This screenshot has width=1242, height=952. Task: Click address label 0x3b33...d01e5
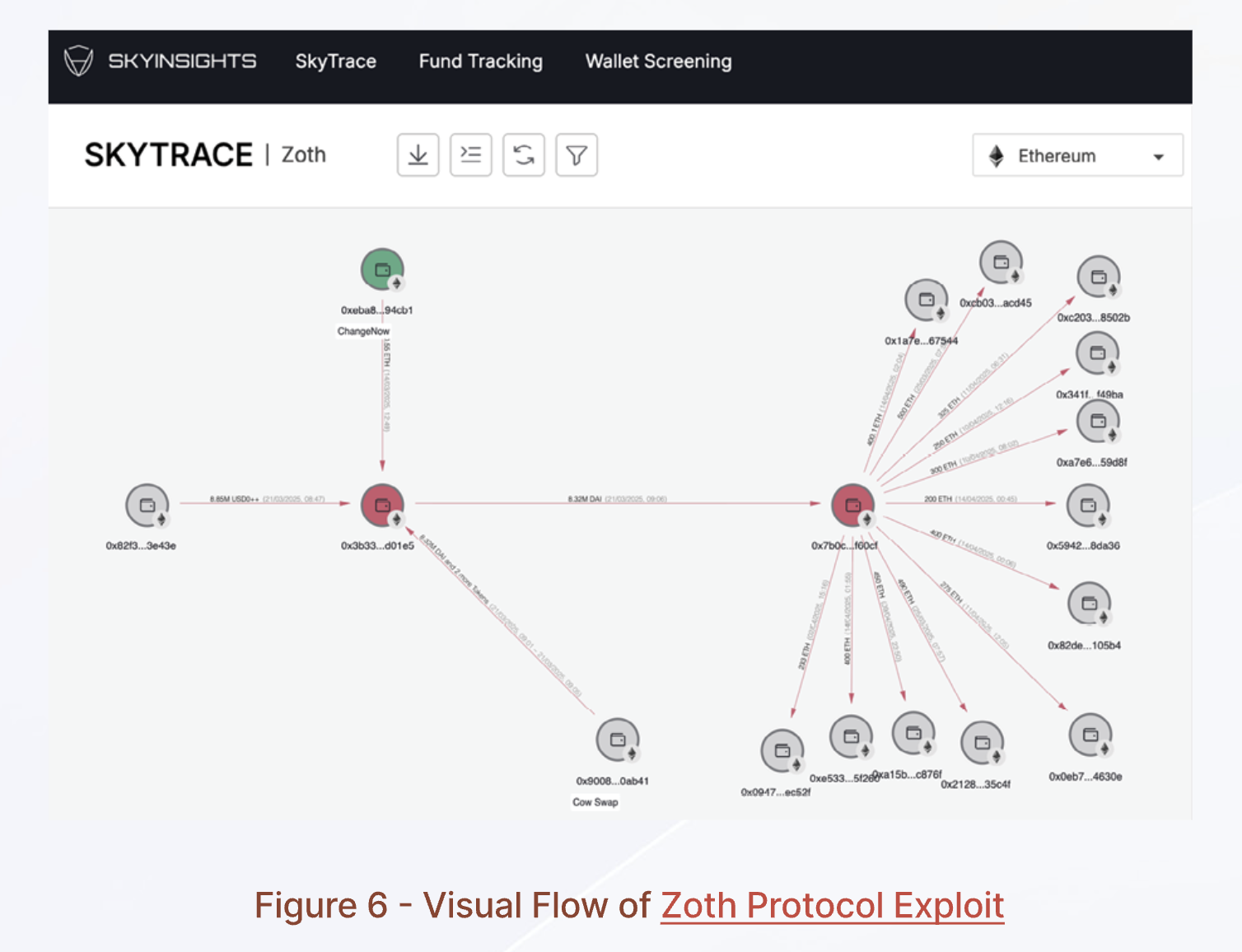point(378,546)
